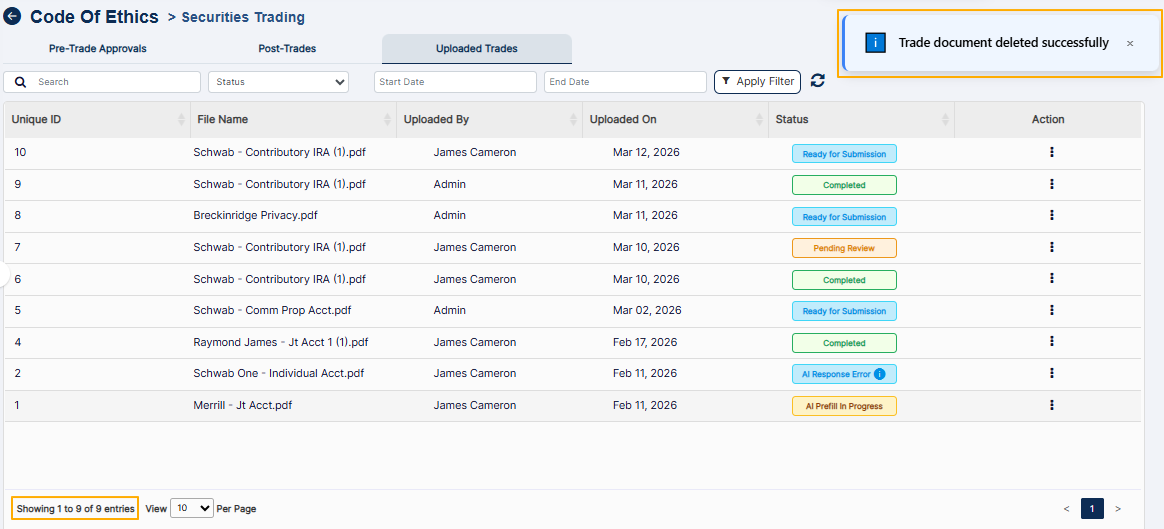
Task: Open three-dot menu for Schwab - Comm Prop Acct.pdf
Action: [1051, 310]
